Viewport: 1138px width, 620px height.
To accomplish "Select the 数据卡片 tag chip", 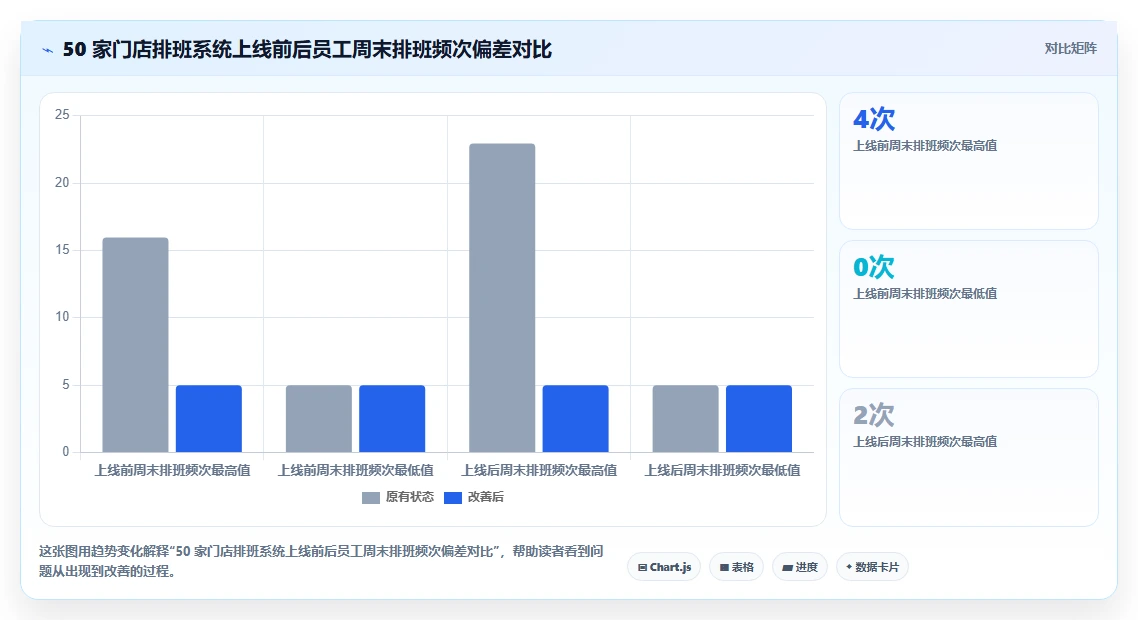I will (872, 567).
